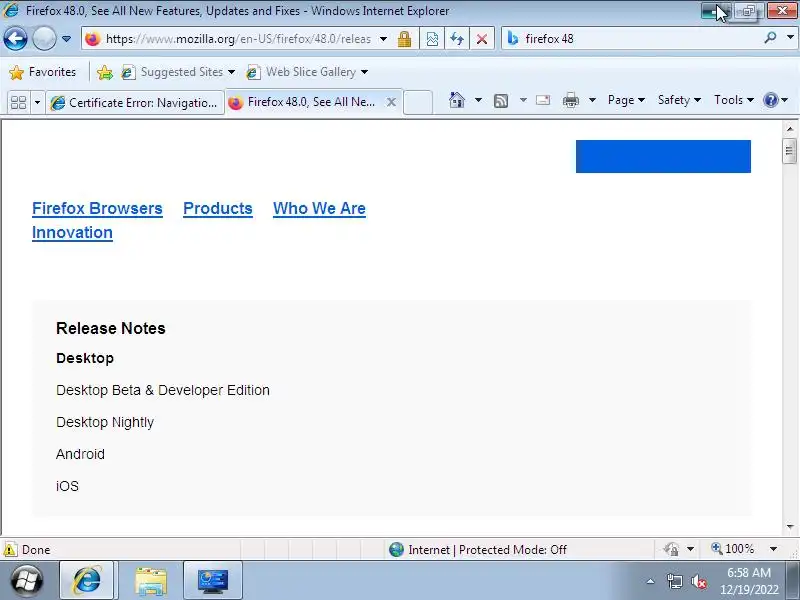Open the Who We Are link
The height and width of the screenshot is (600, 800).
point(319,208)
